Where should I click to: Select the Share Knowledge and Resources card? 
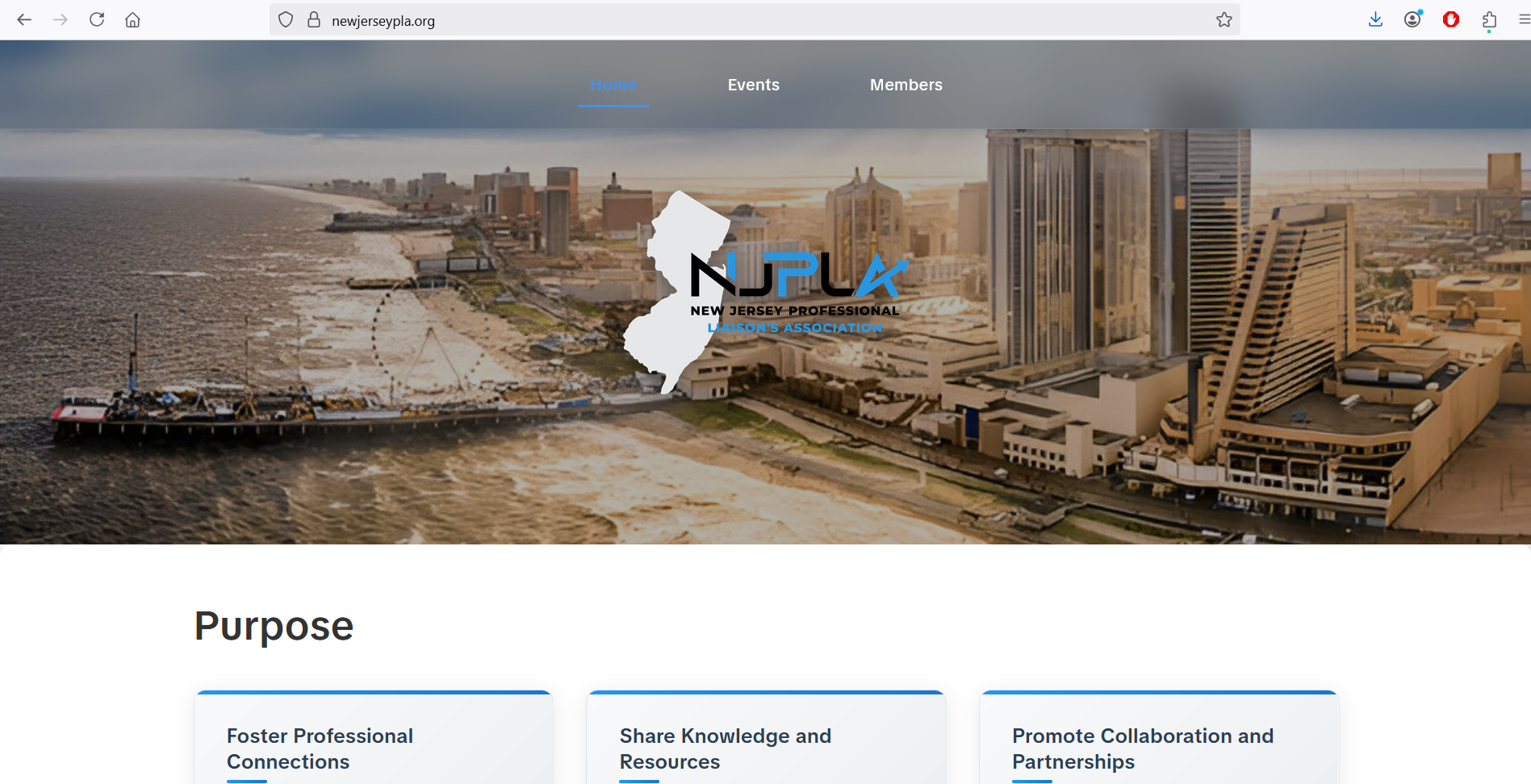pyautogui.click(x=765, y=742)
